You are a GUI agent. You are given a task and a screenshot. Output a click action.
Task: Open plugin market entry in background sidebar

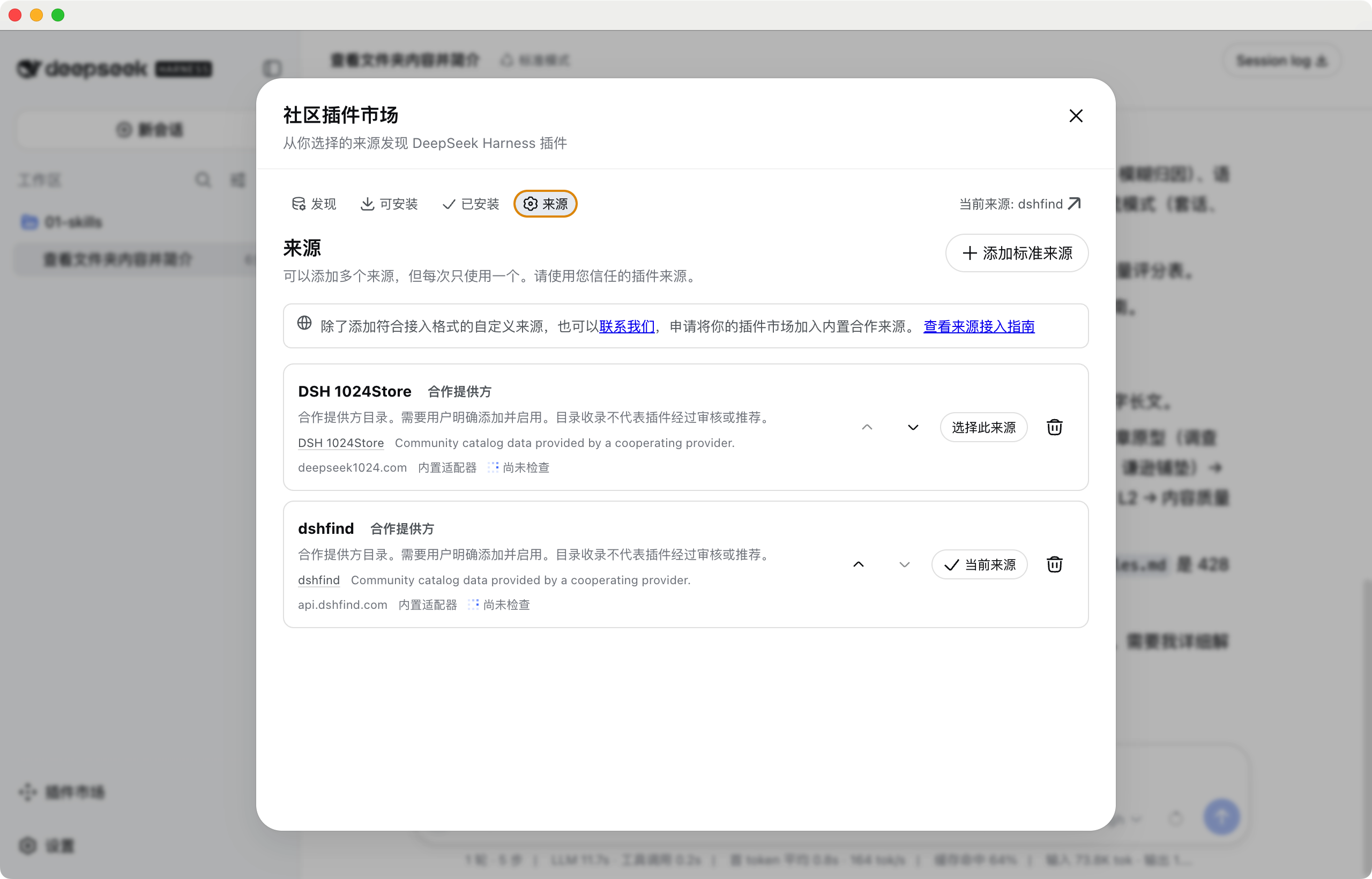62,792
